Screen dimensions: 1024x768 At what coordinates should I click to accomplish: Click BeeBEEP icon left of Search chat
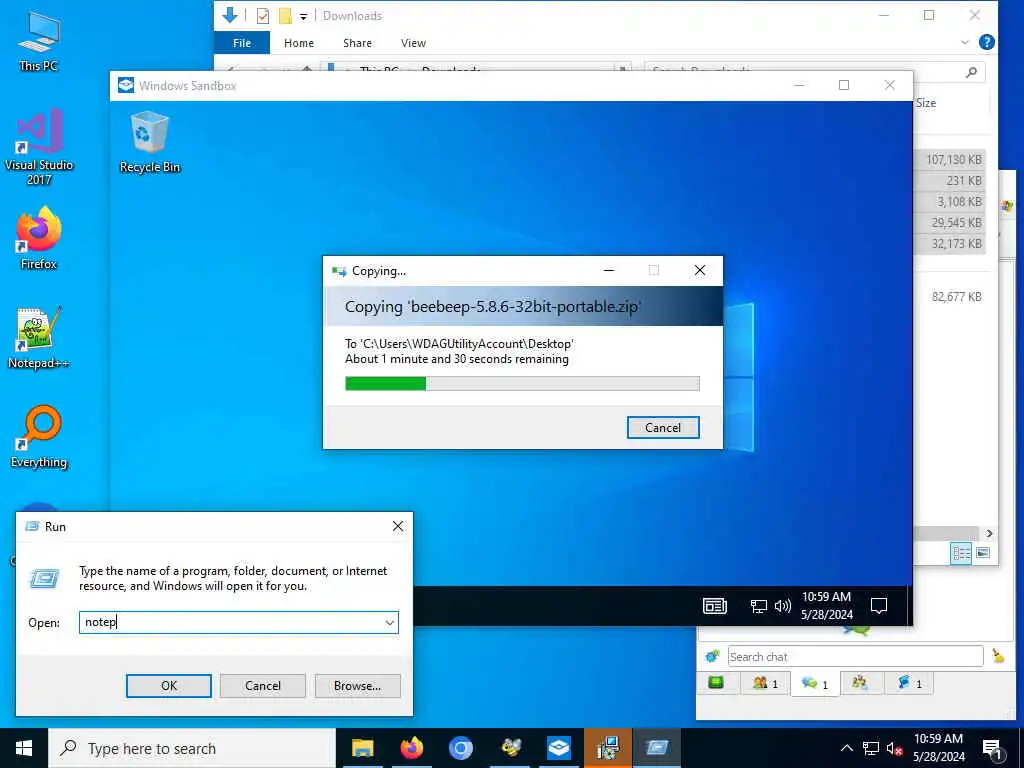click(x=712, y=656)
